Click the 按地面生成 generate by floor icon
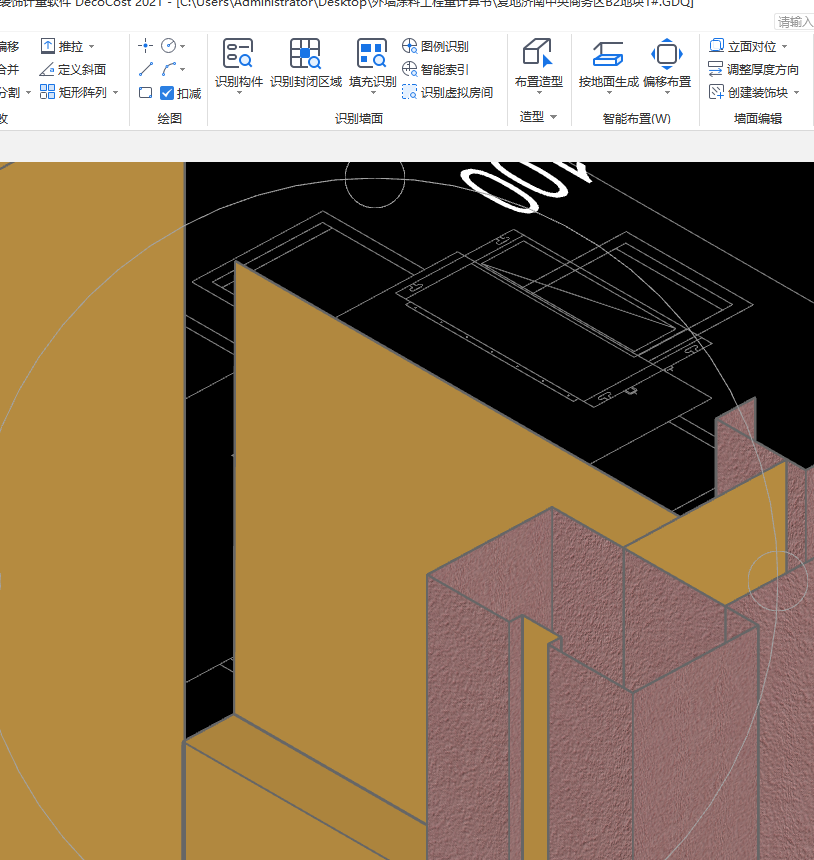Image resolution: width=814 pixels, height=860 pixels. (608, 54)
